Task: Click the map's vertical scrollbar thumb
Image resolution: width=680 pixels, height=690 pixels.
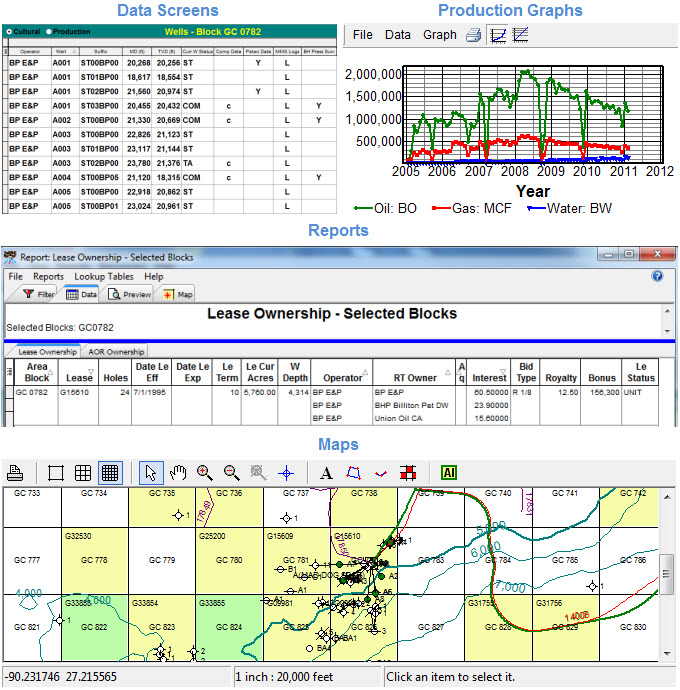Action: point(667,574)
